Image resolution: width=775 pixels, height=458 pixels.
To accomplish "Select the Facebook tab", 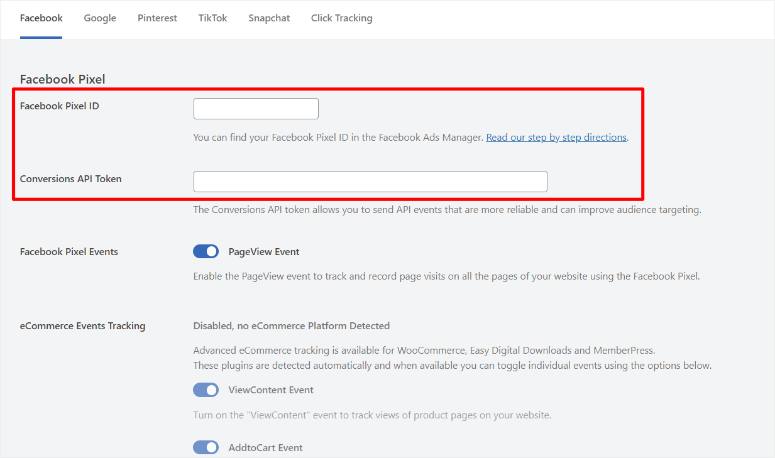I will coord(41,18).
